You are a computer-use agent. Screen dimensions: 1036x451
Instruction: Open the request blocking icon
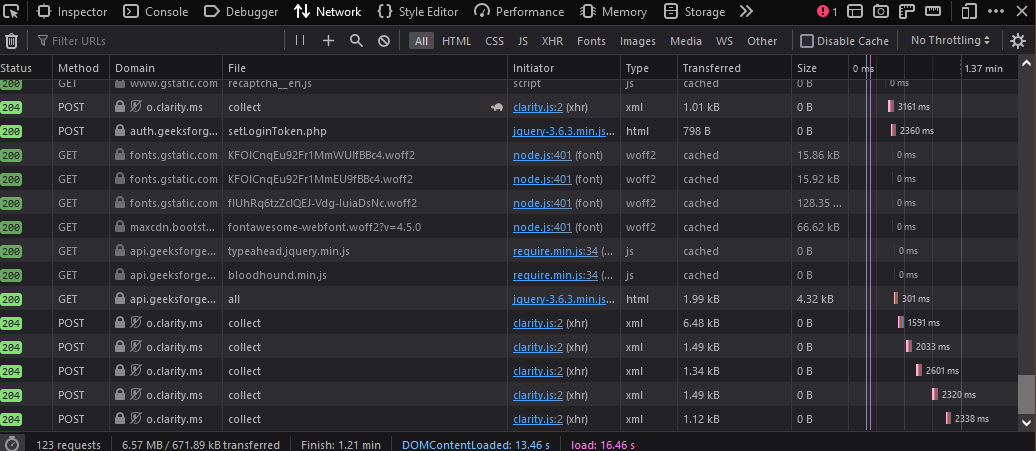coord(384,41)
